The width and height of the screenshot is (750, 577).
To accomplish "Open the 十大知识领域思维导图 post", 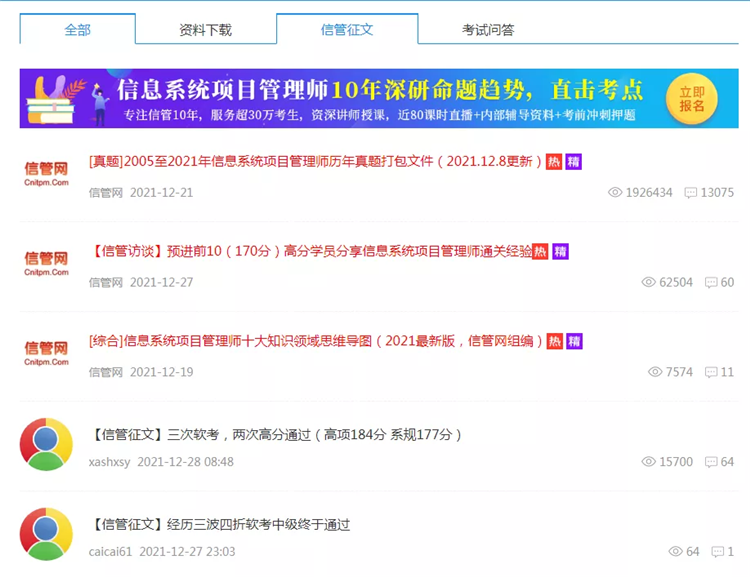I will [316, 342].
